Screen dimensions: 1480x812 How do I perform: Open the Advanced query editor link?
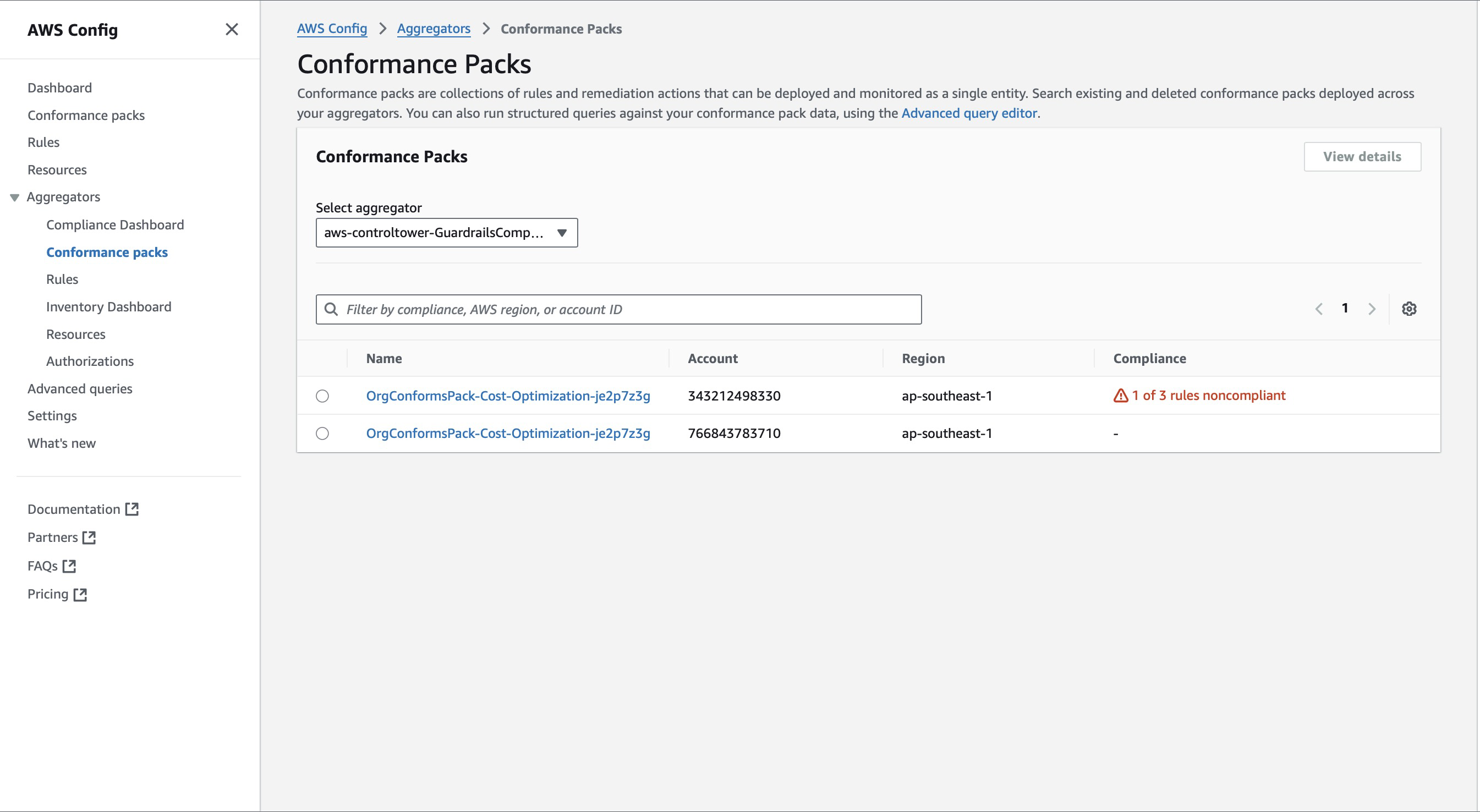[969, 113]
